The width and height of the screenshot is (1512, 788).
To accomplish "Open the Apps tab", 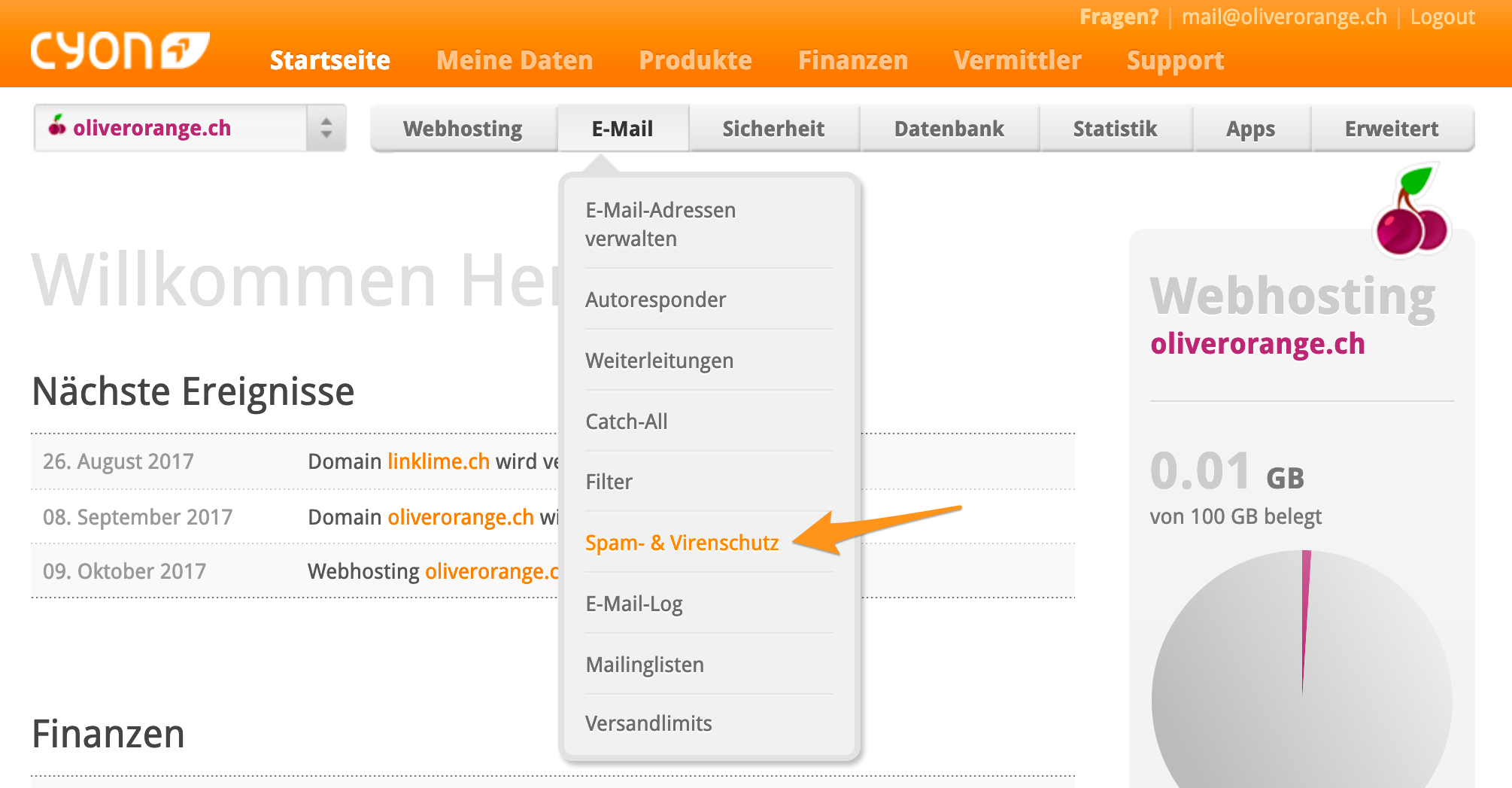I will (1251, 129).
